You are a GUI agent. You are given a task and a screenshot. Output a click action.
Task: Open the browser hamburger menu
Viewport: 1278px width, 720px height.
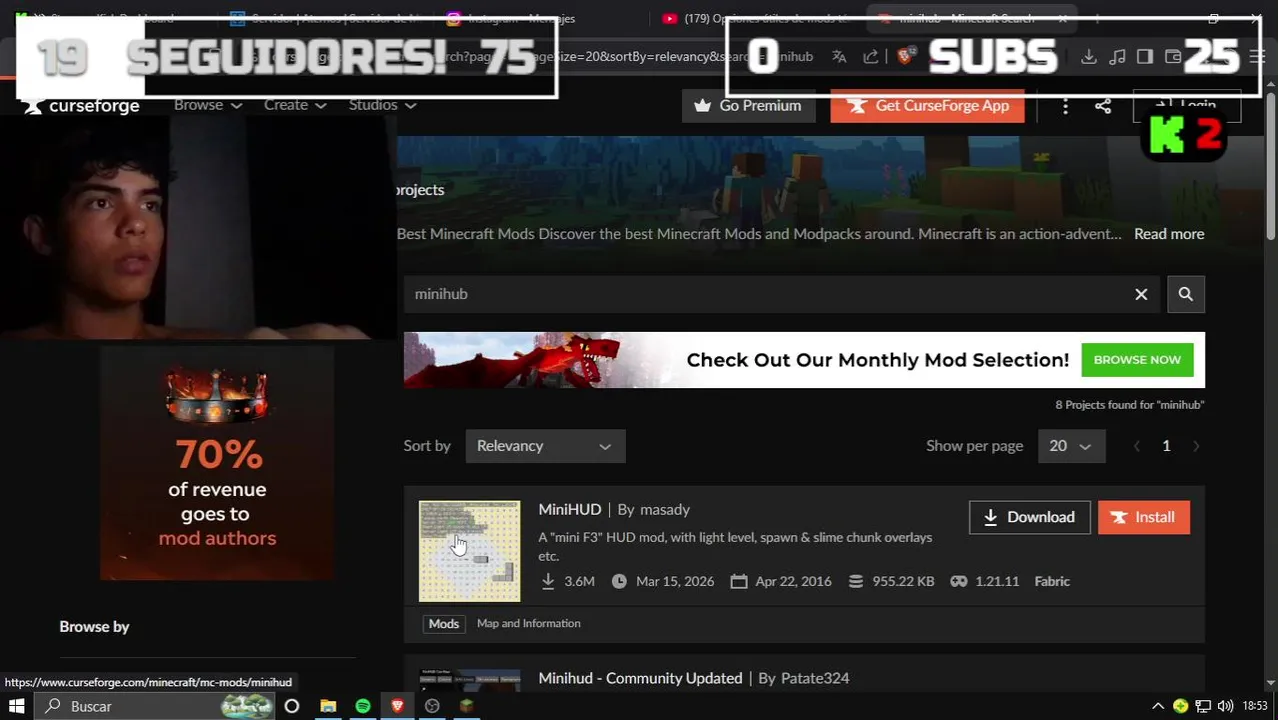1258,57
